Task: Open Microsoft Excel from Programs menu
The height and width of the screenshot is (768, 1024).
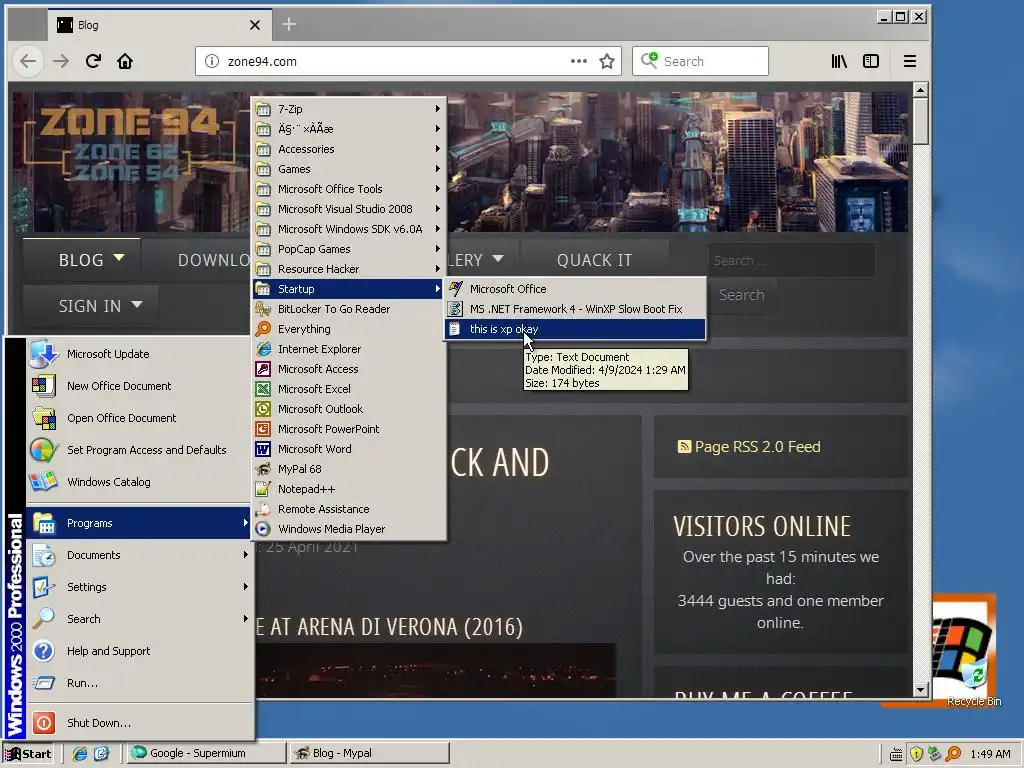Action: click(x=349, y=389)
